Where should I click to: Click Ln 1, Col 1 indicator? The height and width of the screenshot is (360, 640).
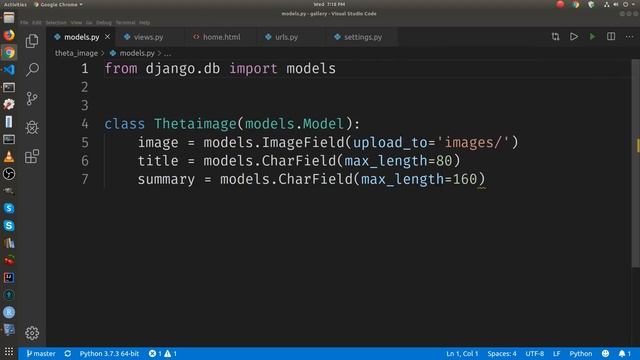(462, 353)
